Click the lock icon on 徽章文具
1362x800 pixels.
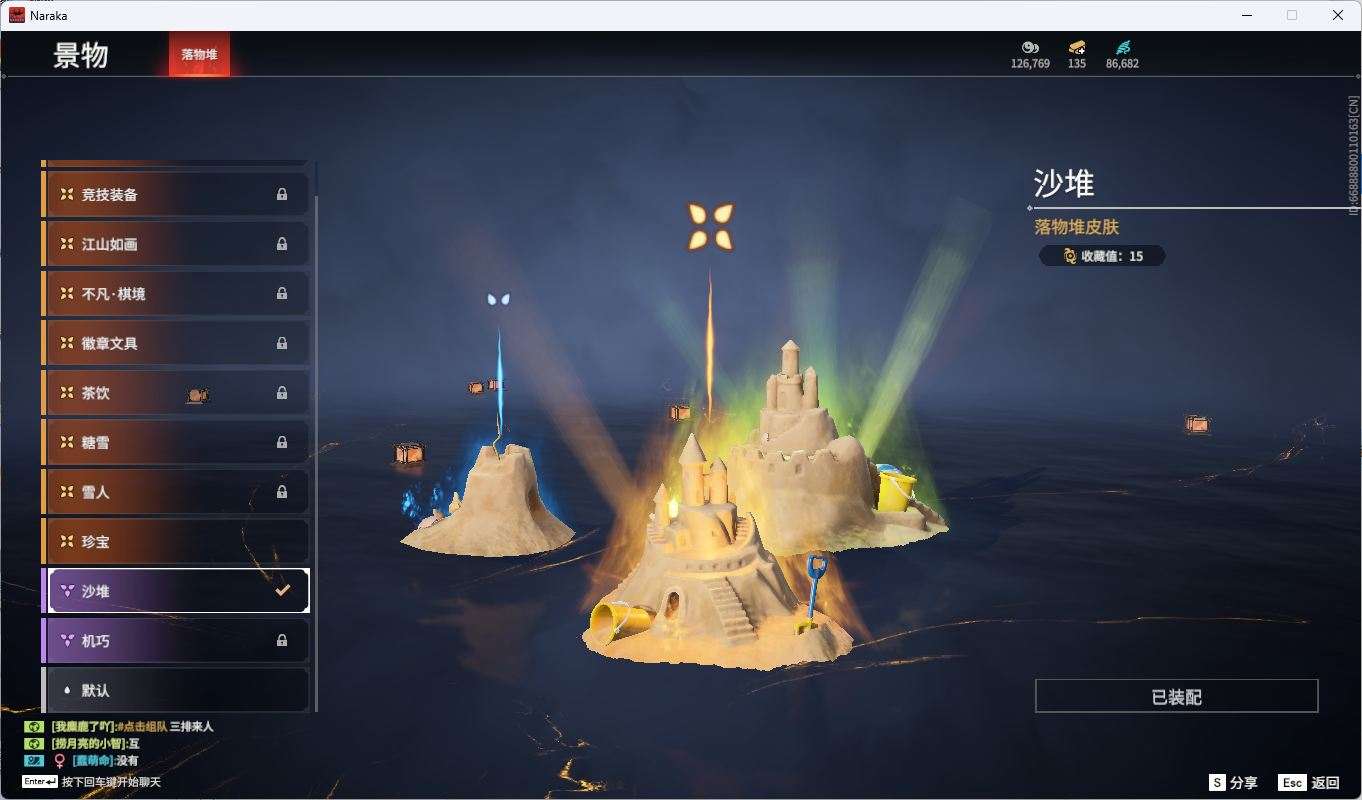282,343
